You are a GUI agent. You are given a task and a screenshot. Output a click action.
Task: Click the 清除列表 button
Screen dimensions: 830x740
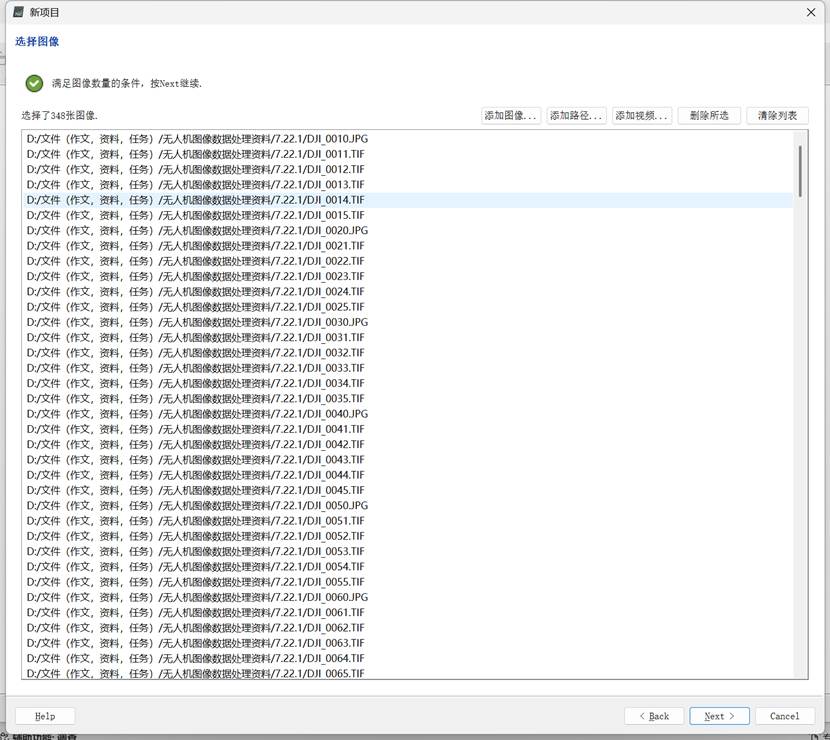tap(777, 115)
